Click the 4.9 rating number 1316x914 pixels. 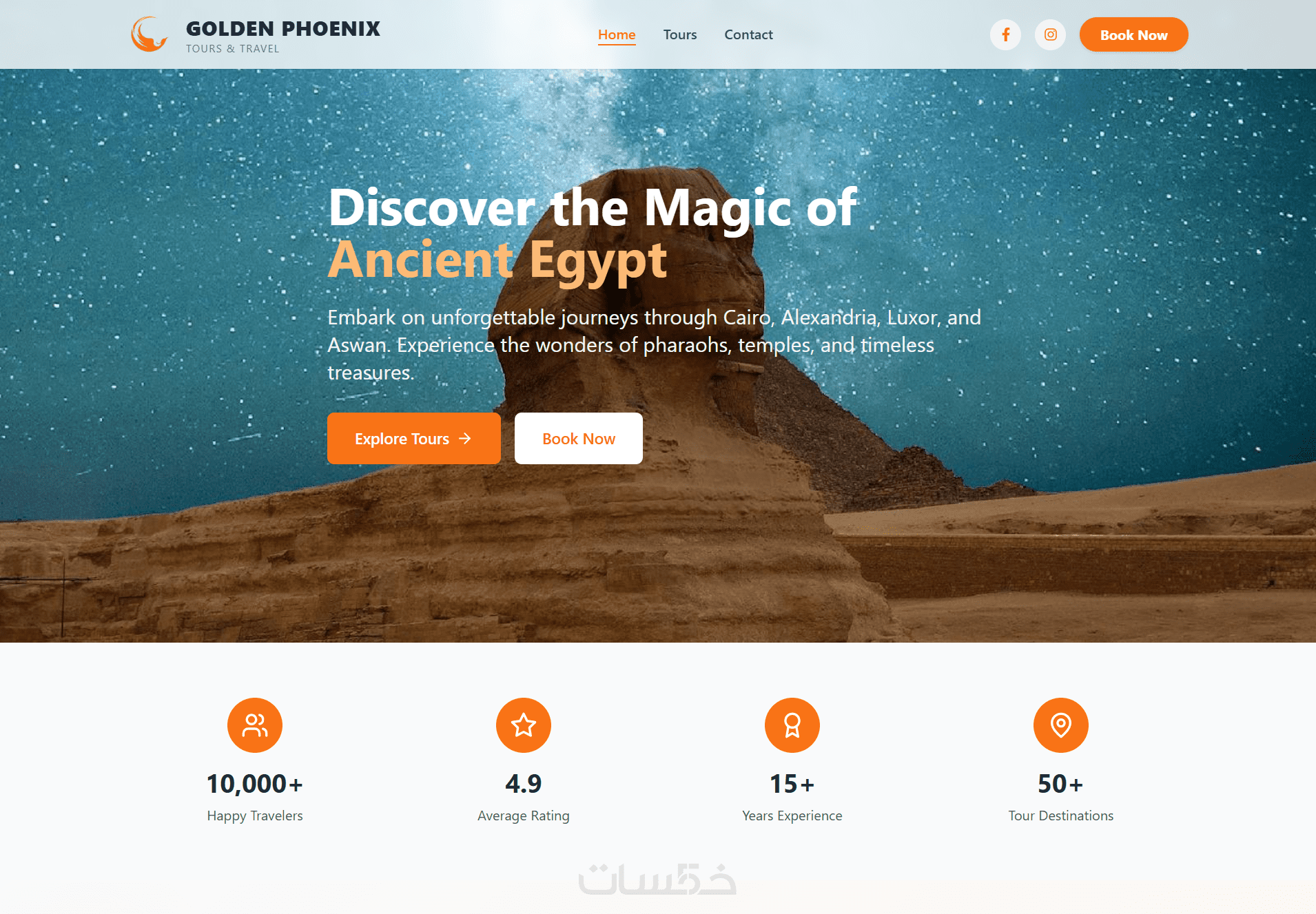(524, 784)
